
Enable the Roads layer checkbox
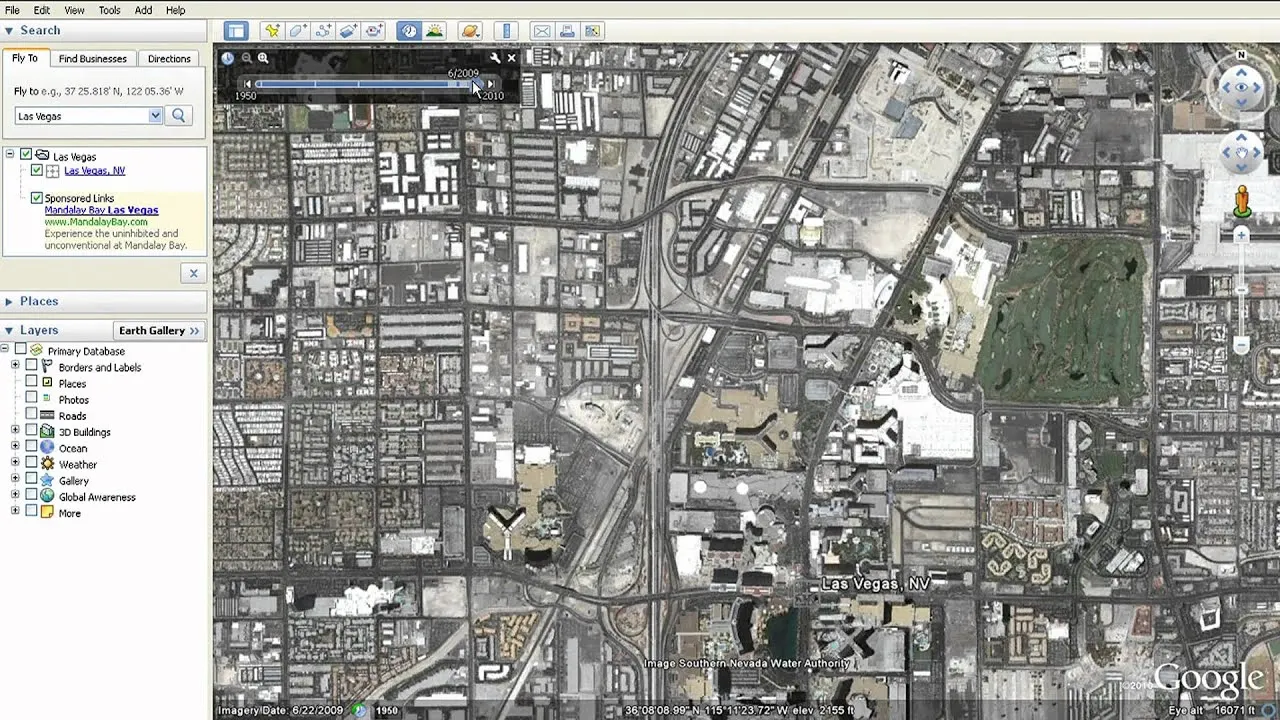coord(32,415)
